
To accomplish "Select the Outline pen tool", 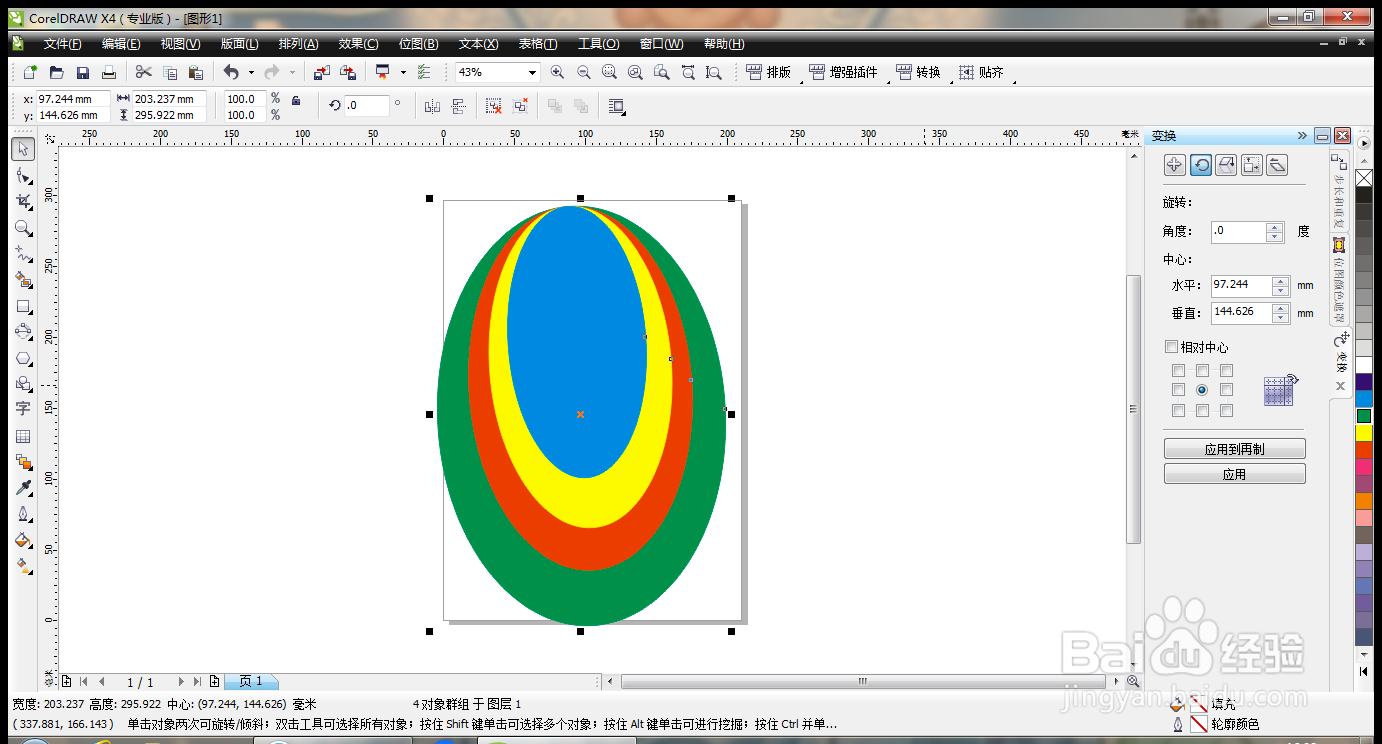I will (x=23, y=514).
